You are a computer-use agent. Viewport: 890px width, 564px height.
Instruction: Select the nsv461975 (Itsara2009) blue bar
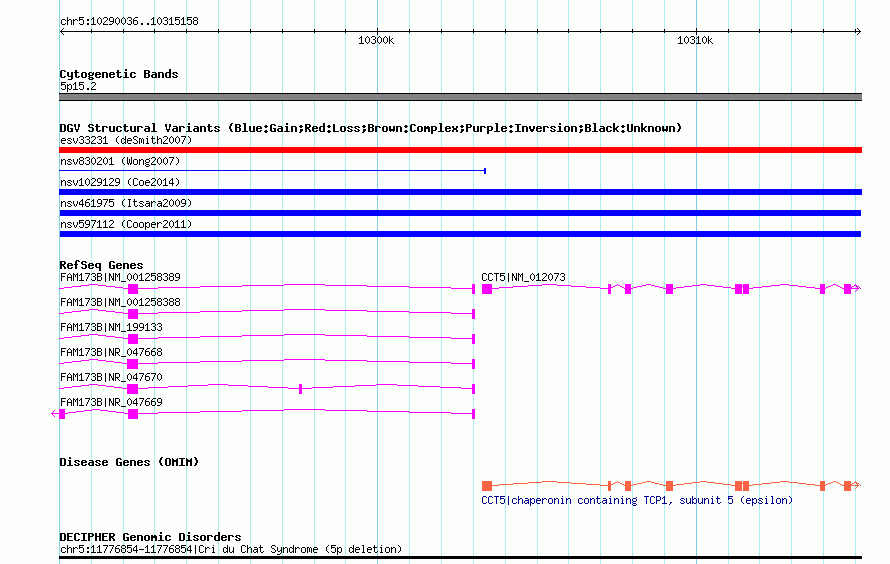[460, 213]
